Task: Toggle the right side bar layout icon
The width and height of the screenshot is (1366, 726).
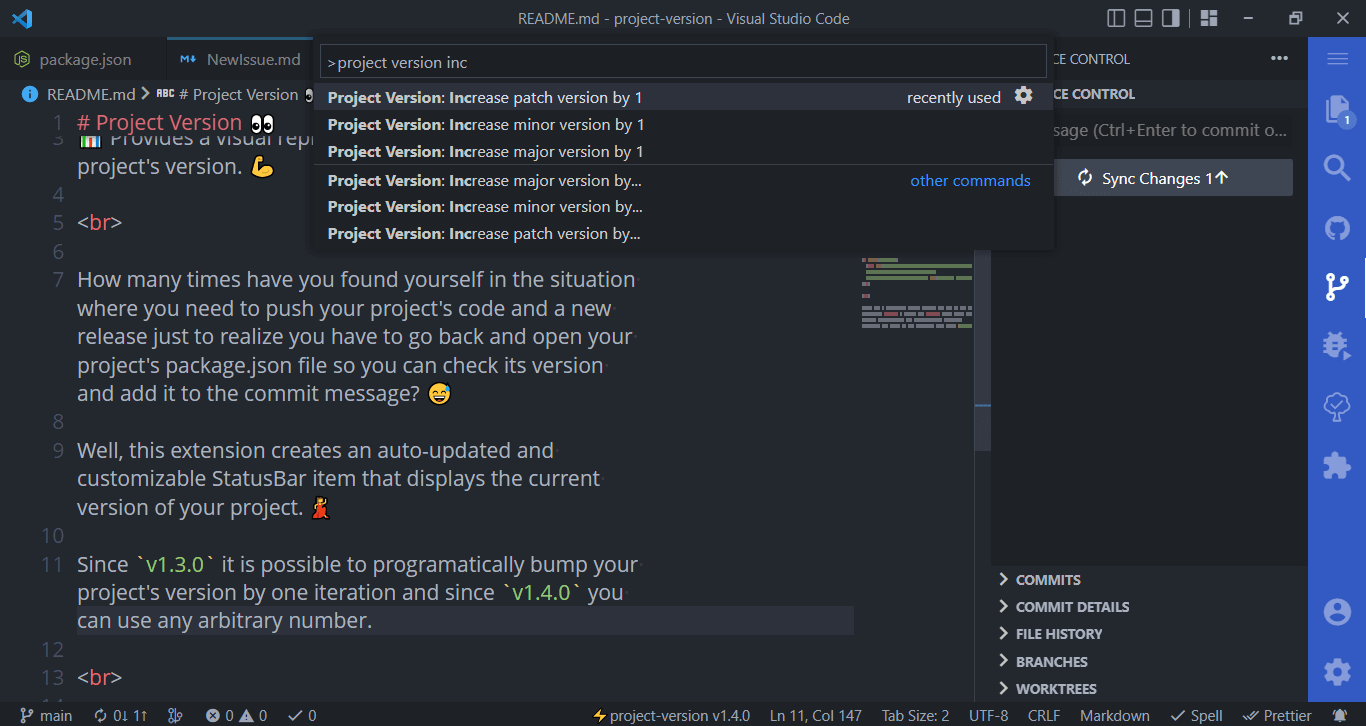Action: pyautogui.click(x=1171, y=18)
